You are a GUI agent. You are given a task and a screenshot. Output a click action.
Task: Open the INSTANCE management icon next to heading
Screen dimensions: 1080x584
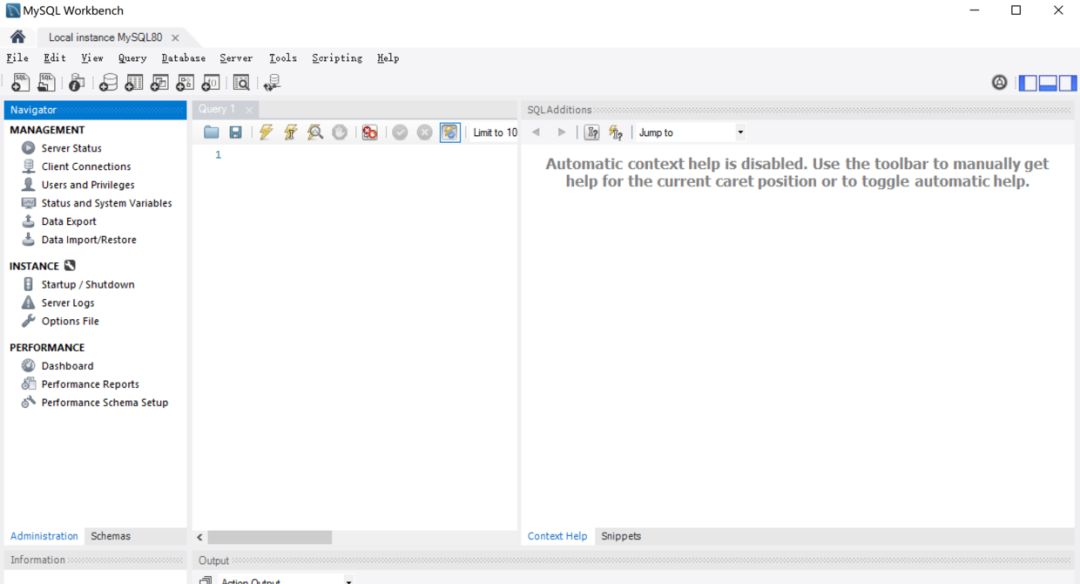tap(70, 265)
